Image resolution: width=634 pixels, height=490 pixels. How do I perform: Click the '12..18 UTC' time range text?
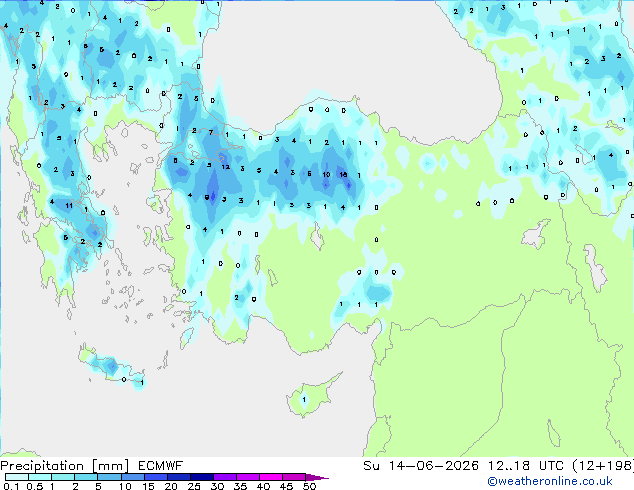(526, 466)
